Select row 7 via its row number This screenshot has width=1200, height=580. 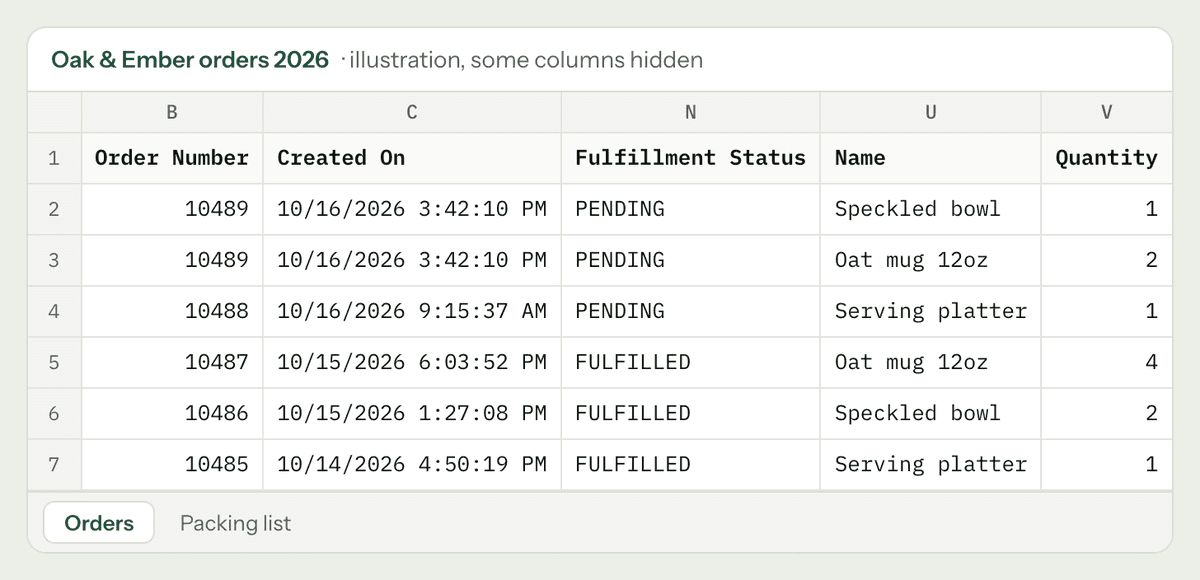tap(54, 464)
